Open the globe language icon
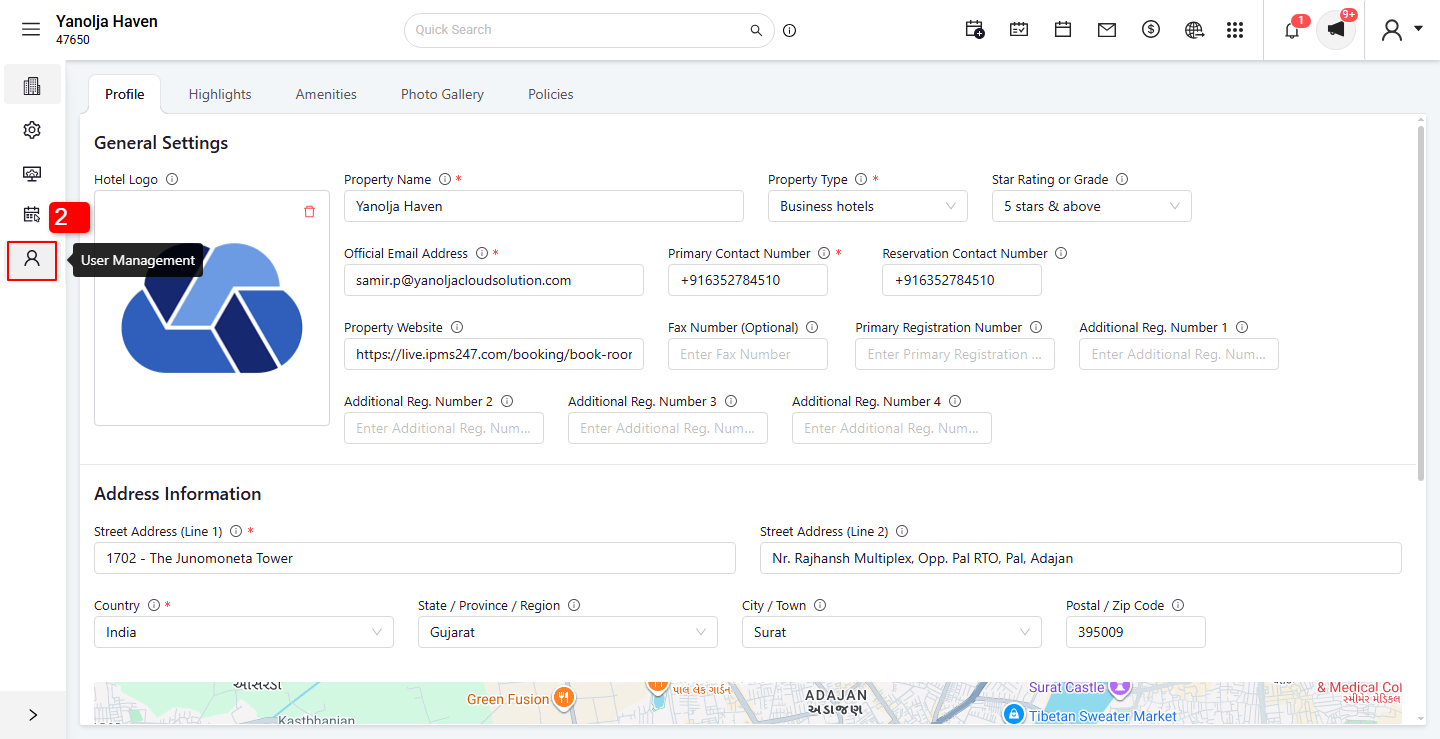The width and height of the screenshot is (1440, 739). point(1194,30)
